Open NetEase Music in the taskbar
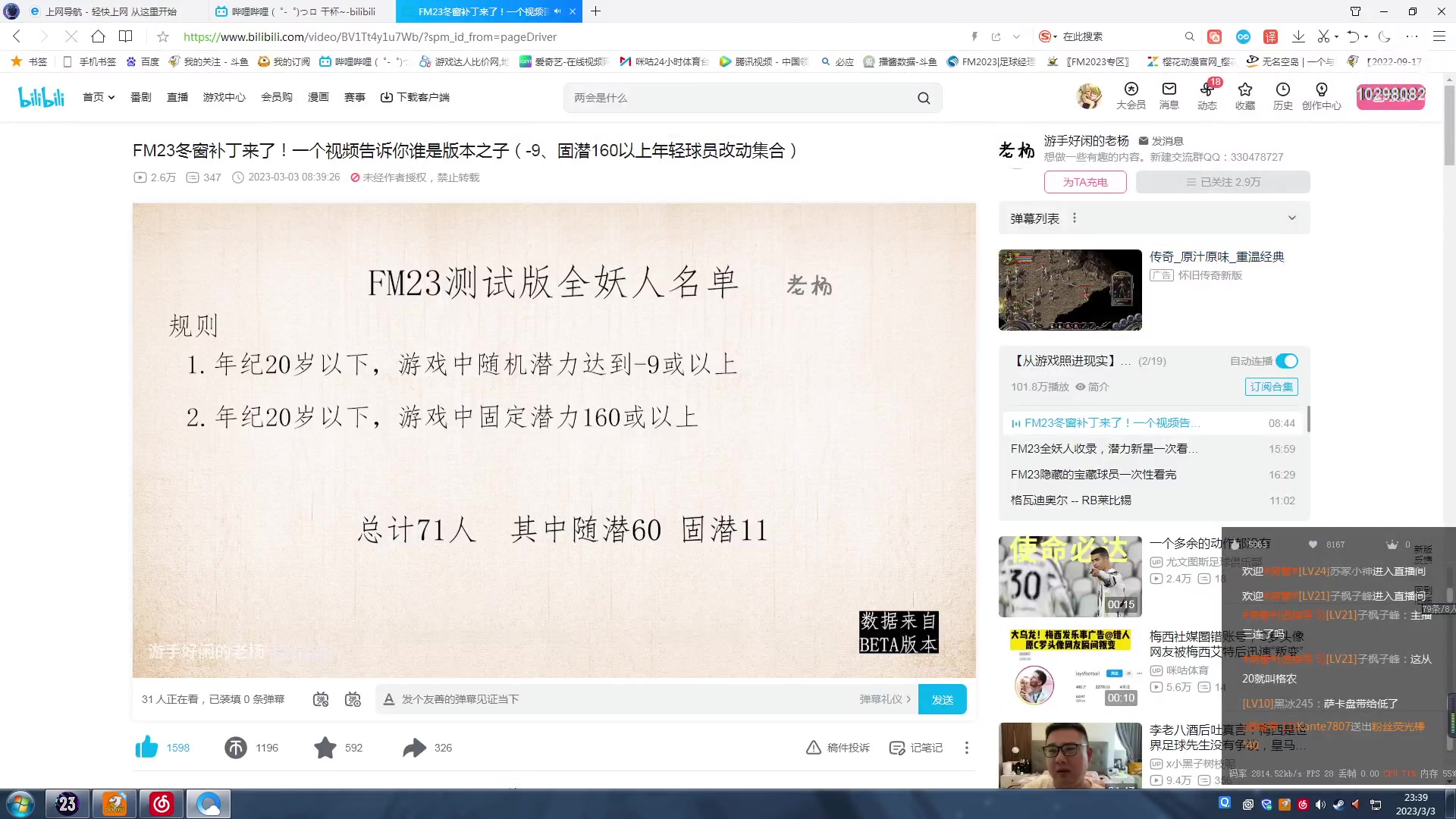1456x819 pixels. (161, 804)
